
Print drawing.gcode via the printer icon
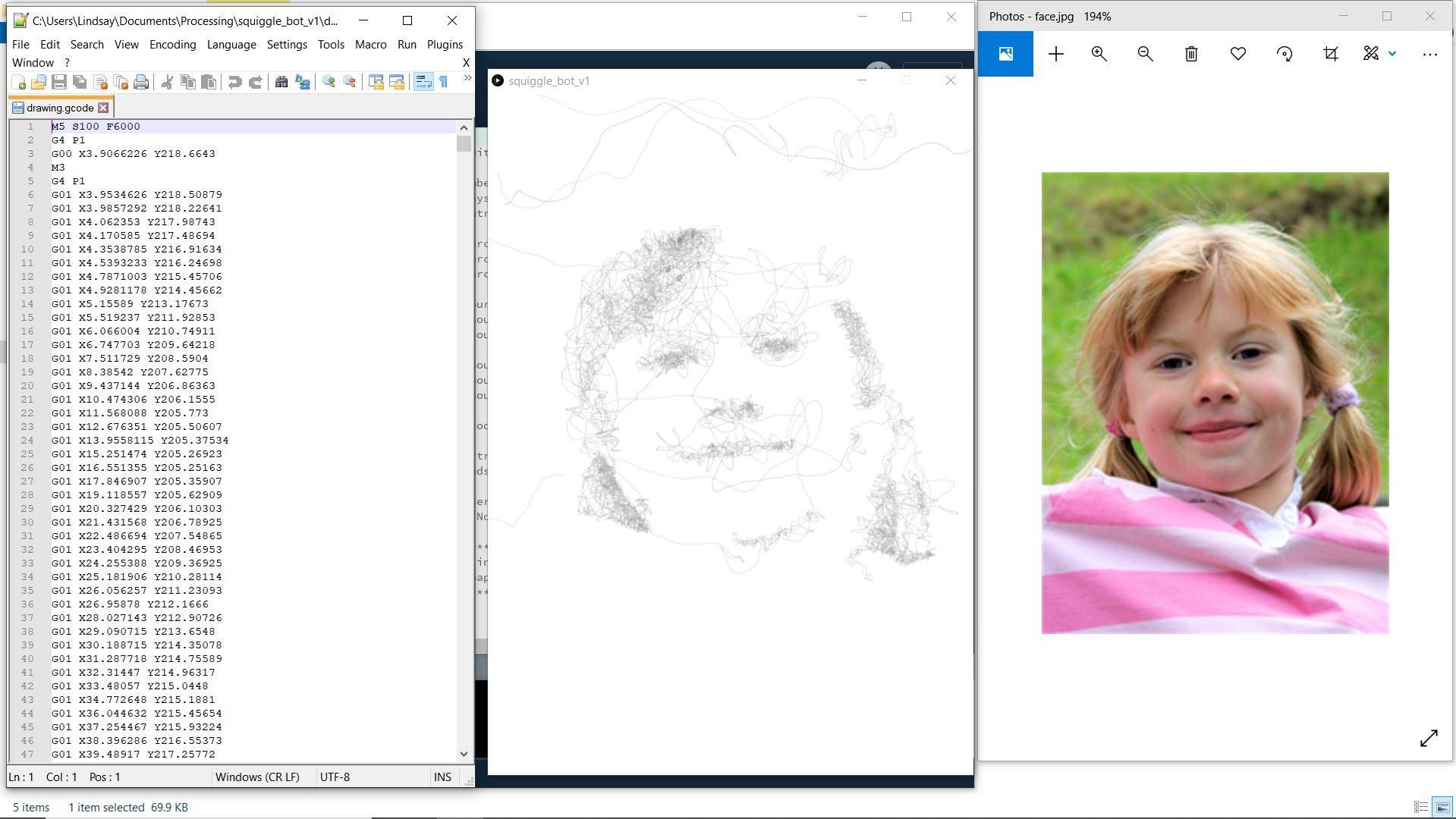(140, 81)
